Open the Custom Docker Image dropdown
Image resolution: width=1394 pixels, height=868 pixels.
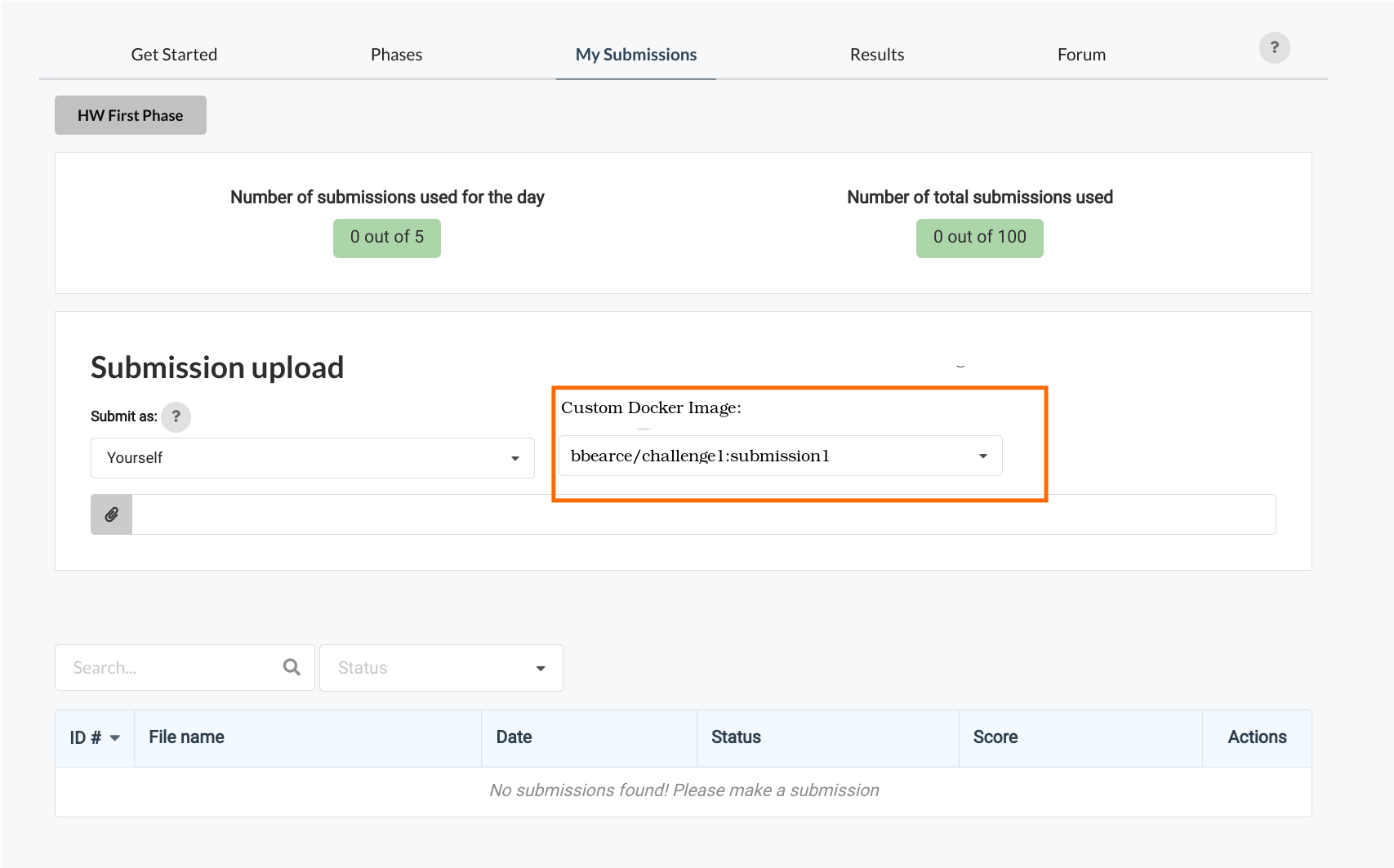(780, 456)
